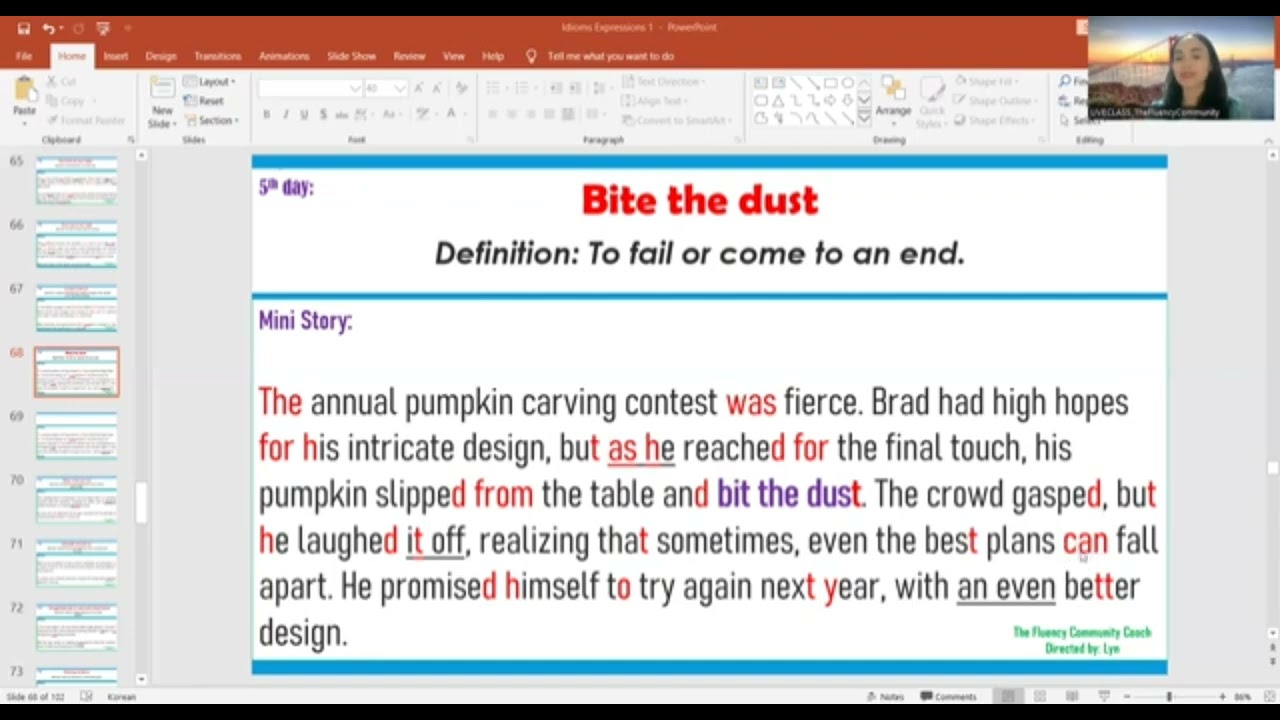Click the Cut button

tap(60, 82)
